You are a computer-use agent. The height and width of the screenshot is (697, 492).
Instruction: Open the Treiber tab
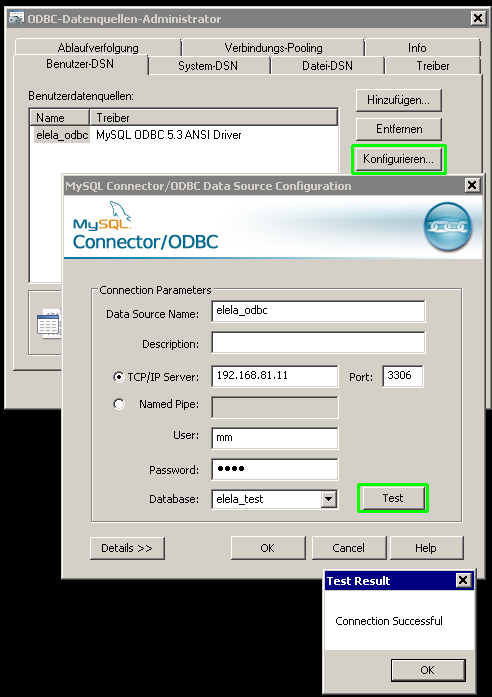pyautogui.click(x=432, y=66)
